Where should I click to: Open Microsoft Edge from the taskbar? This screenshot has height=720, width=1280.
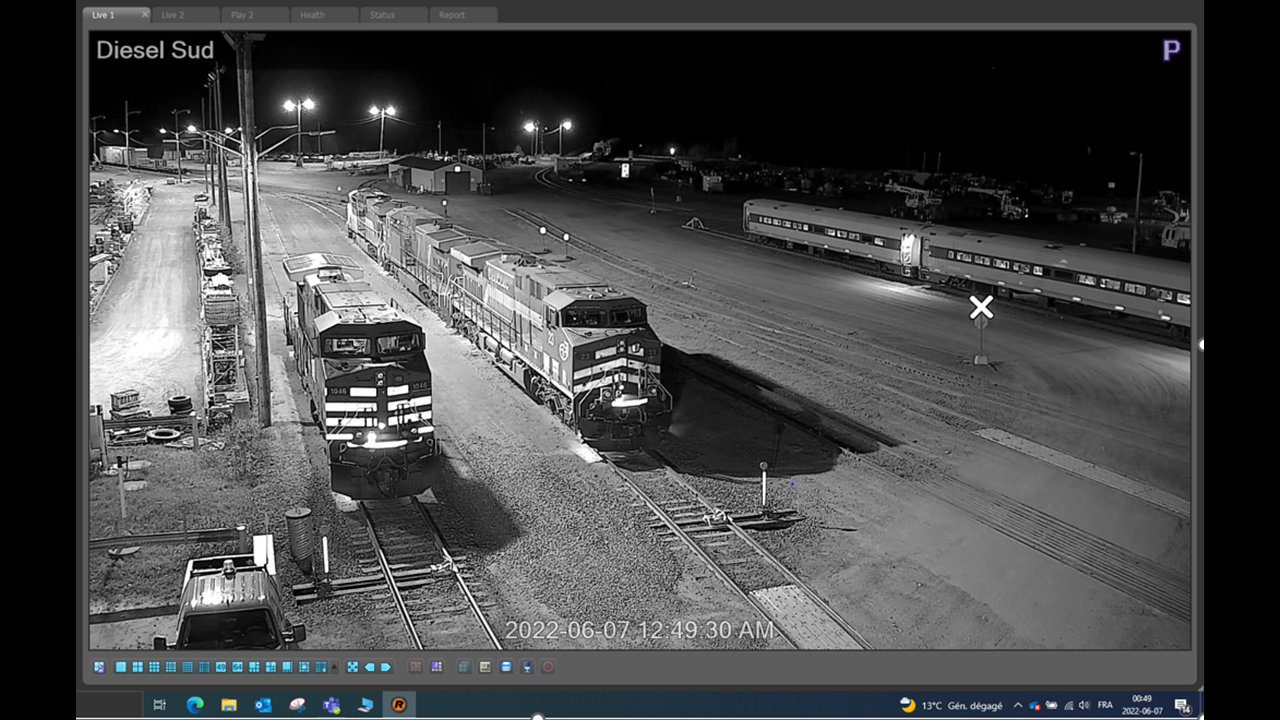tap(195, 705)
